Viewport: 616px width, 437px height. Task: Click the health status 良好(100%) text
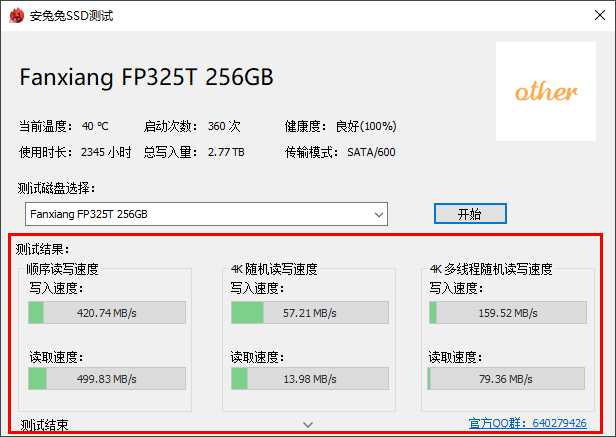tap(366, 127)
